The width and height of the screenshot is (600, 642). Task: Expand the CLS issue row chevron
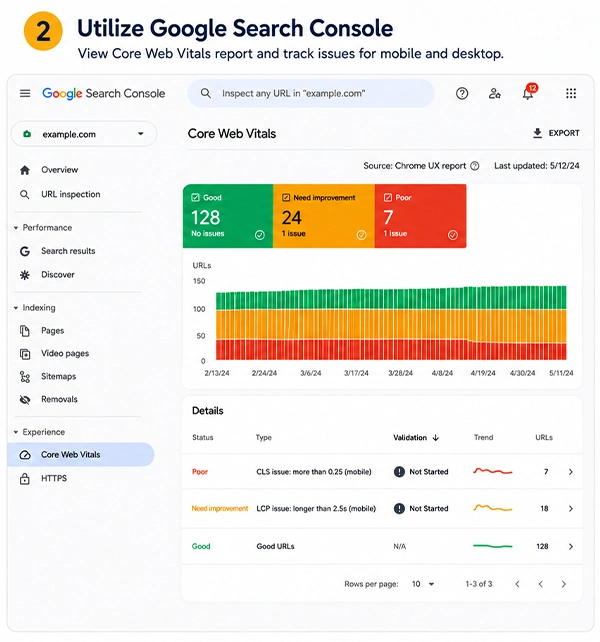pyautogui.click(x=571, y=472)
